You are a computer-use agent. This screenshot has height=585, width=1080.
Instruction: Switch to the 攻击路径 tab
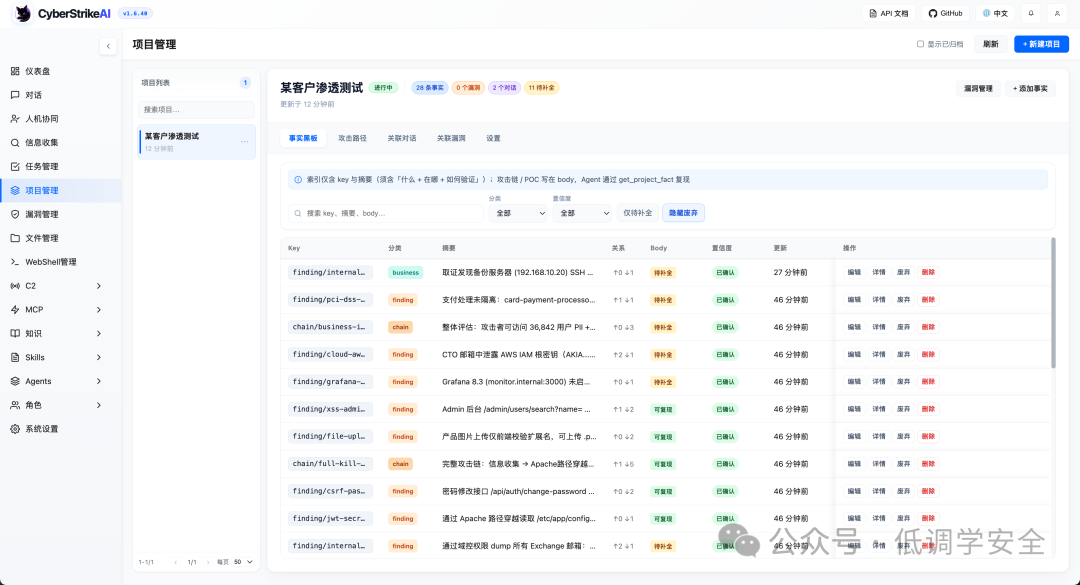pyautogui.click(x=352, y=138)
